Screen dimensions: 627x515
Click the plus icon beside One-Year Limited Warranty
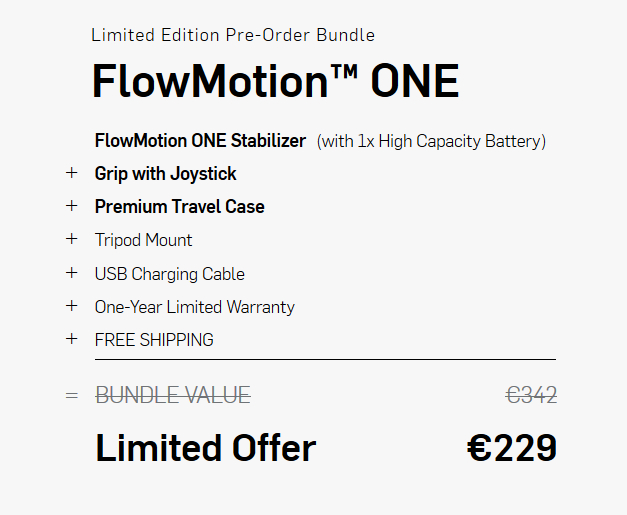click(x=71, y=306)
